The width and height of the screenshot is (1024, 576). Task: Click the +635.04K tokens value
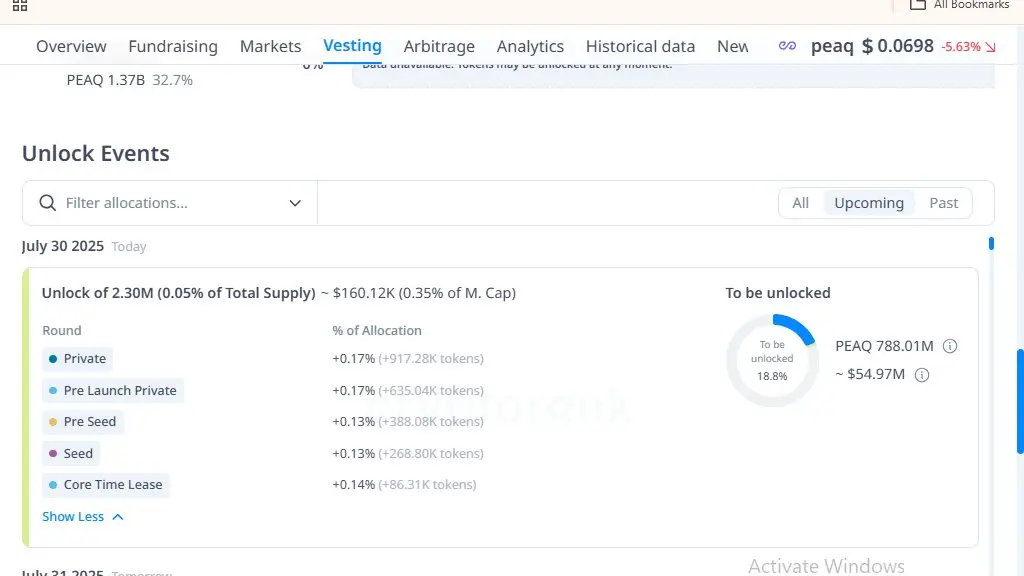(x=431, y=391)
